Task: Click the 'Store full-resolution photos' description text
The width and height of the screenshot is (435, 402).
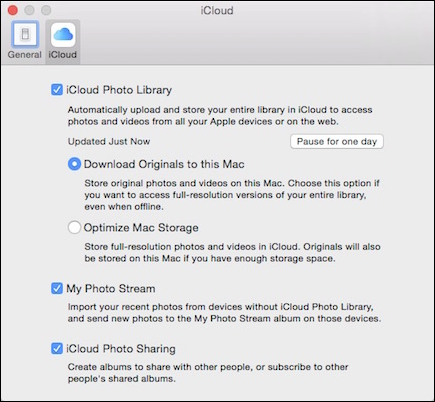Action: click(x=232, y=253)
